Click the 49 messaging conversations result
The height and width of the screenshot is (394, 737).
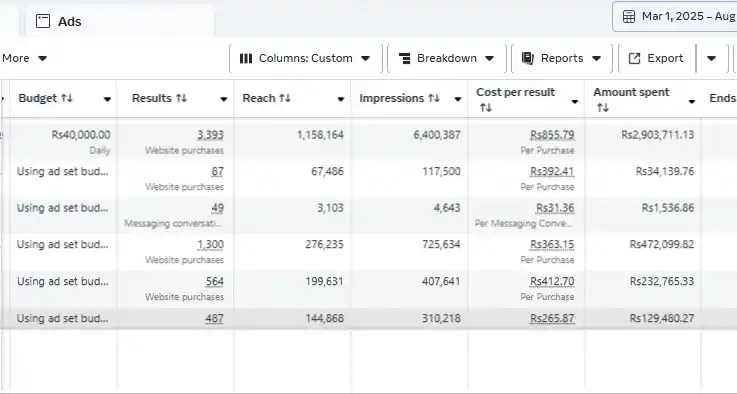[218, 208]
